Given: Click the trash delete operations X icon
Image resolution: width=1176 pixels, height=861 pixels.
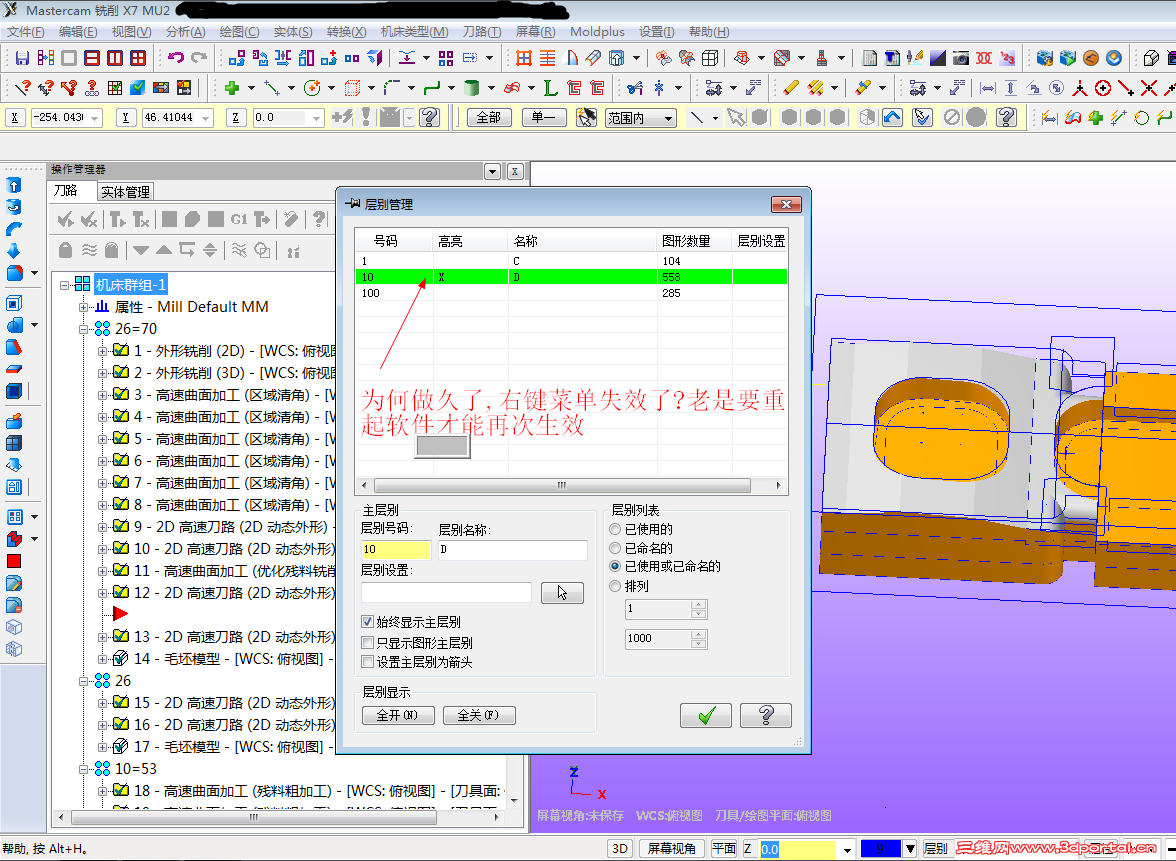Looking at the screenshot, I should (x=89, y=219).
